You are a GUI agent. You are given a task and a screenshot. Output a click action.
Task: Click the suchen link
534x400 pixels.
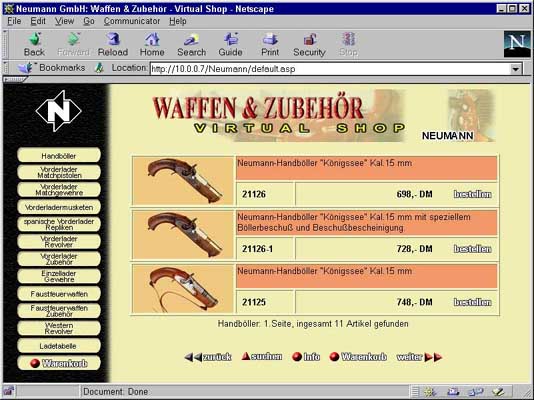262,357
